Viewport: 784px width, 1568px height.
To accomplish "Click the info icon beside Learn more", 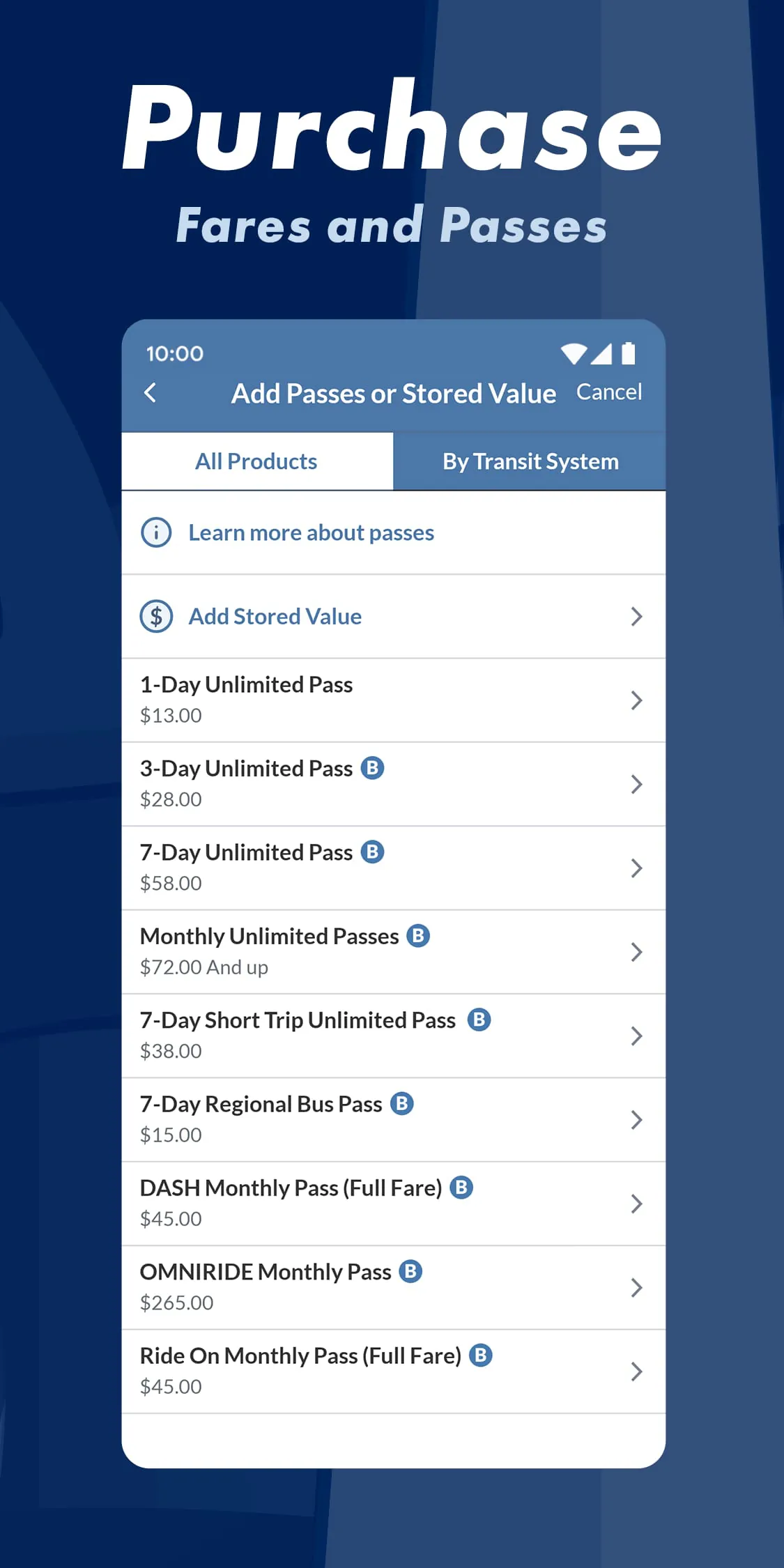I will point(156,532).
